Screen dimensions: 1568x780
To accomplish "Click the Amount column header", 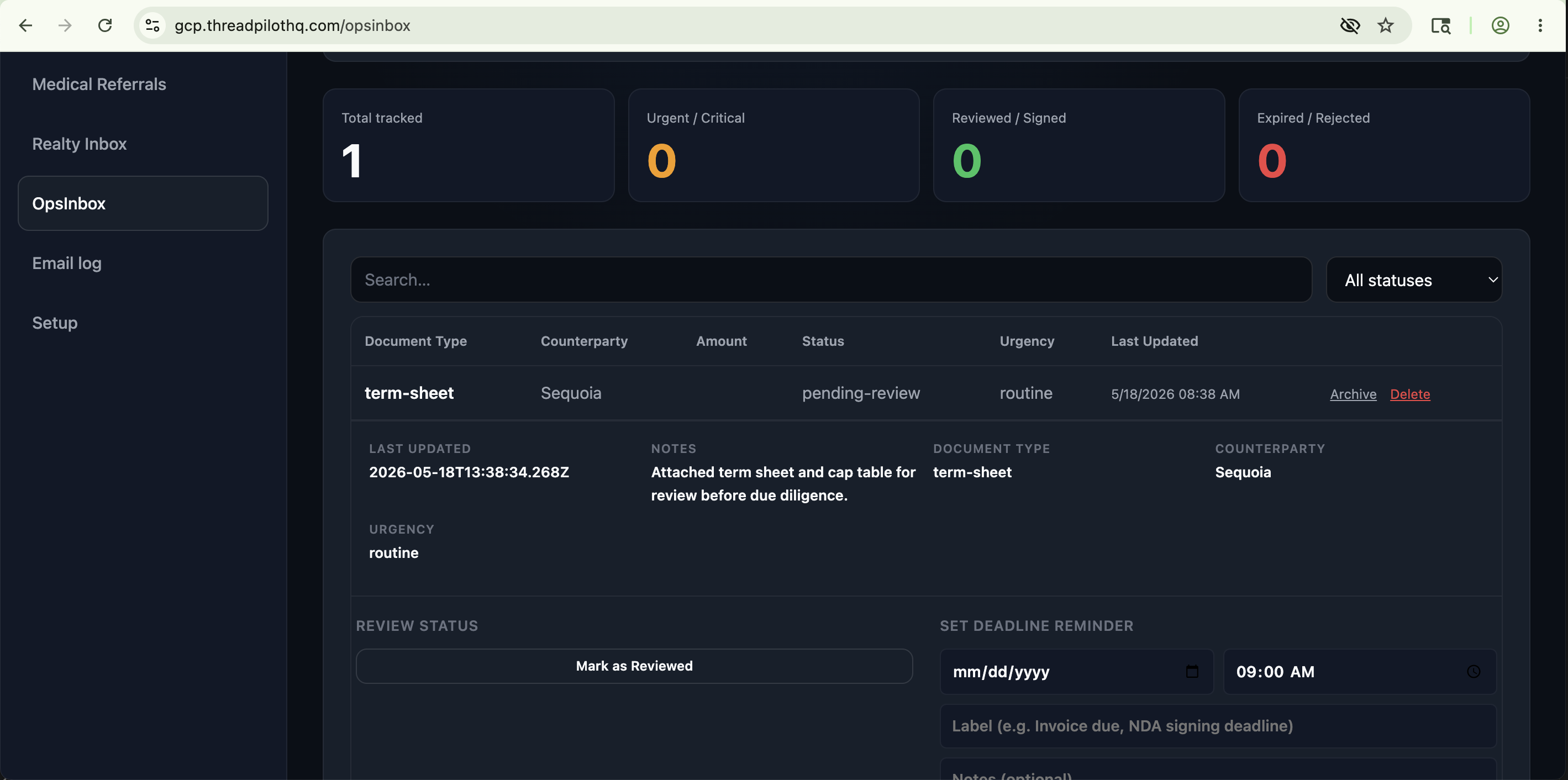I will pyautogui.click(x=722, y=341).
